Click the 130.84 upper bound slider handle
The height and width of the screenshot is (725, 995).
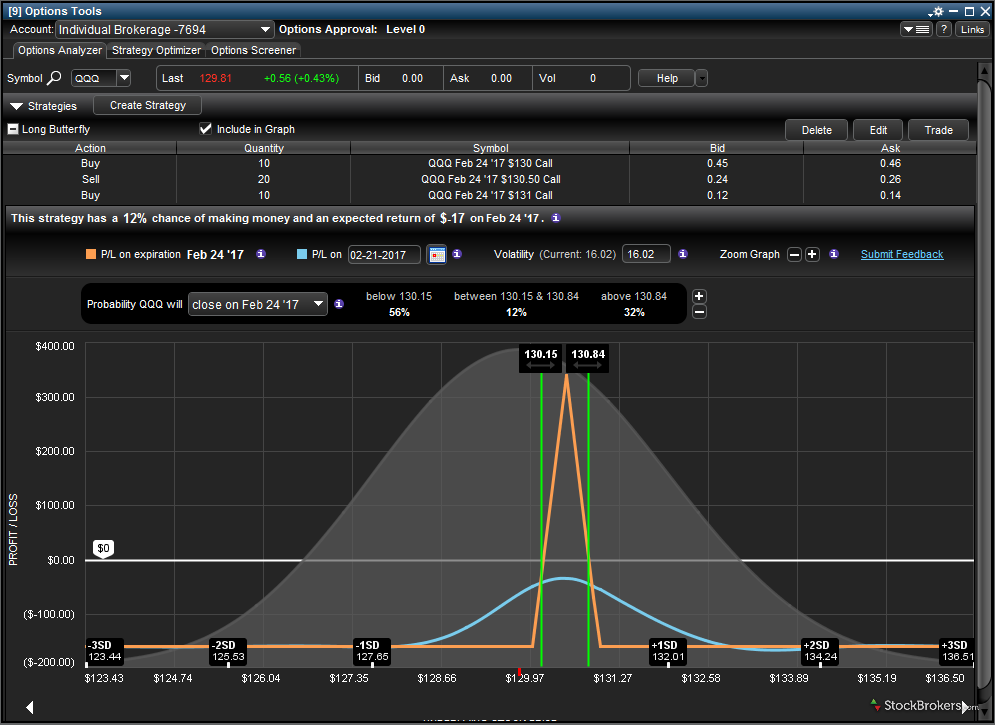click(588, 358)
